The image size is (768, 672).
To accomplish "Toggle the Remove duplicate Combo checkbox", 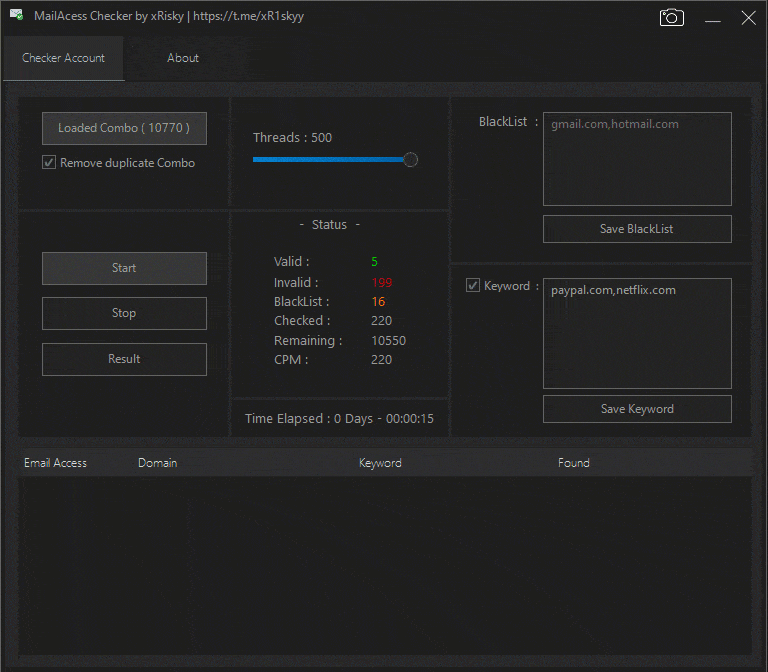I will pos(49,163).
